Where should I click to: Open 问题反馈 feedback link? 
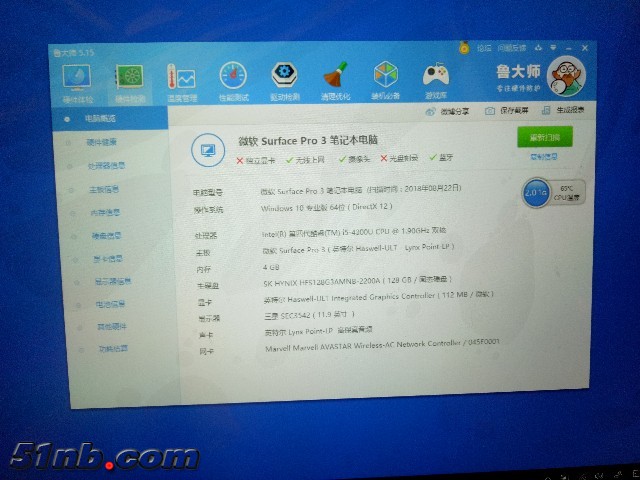tap(512, 48)
